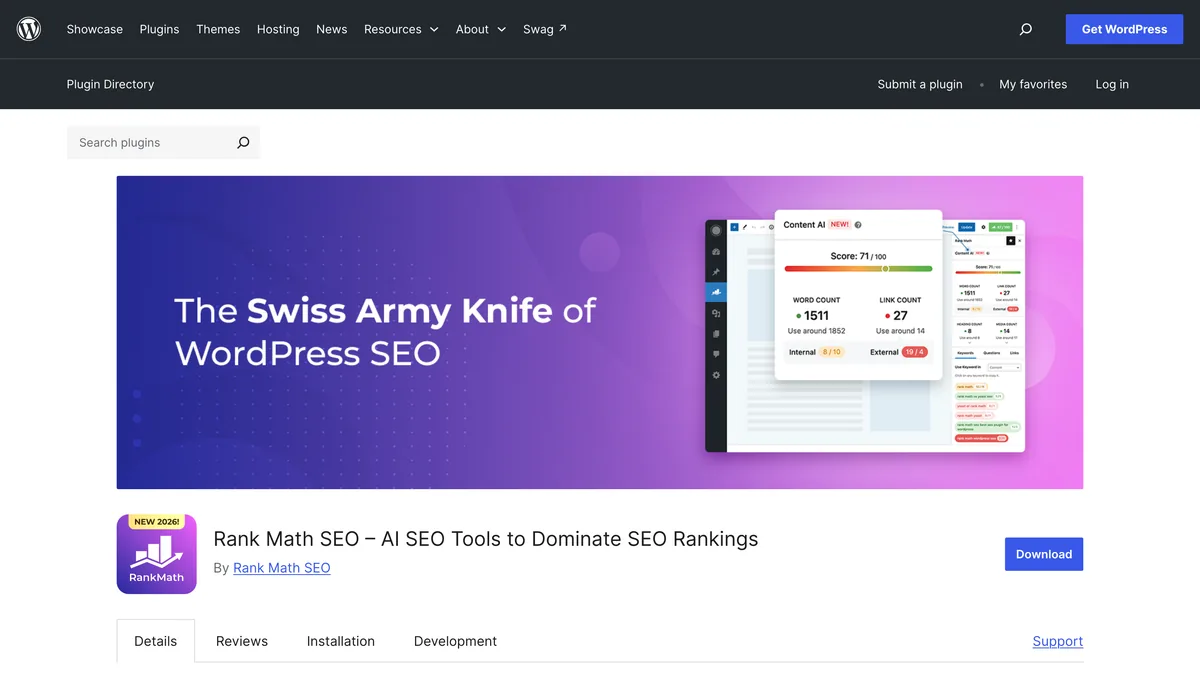Open the Hosting menu item
The width and height of the screenshot is (1200, 675).
[x=278, y=29]
